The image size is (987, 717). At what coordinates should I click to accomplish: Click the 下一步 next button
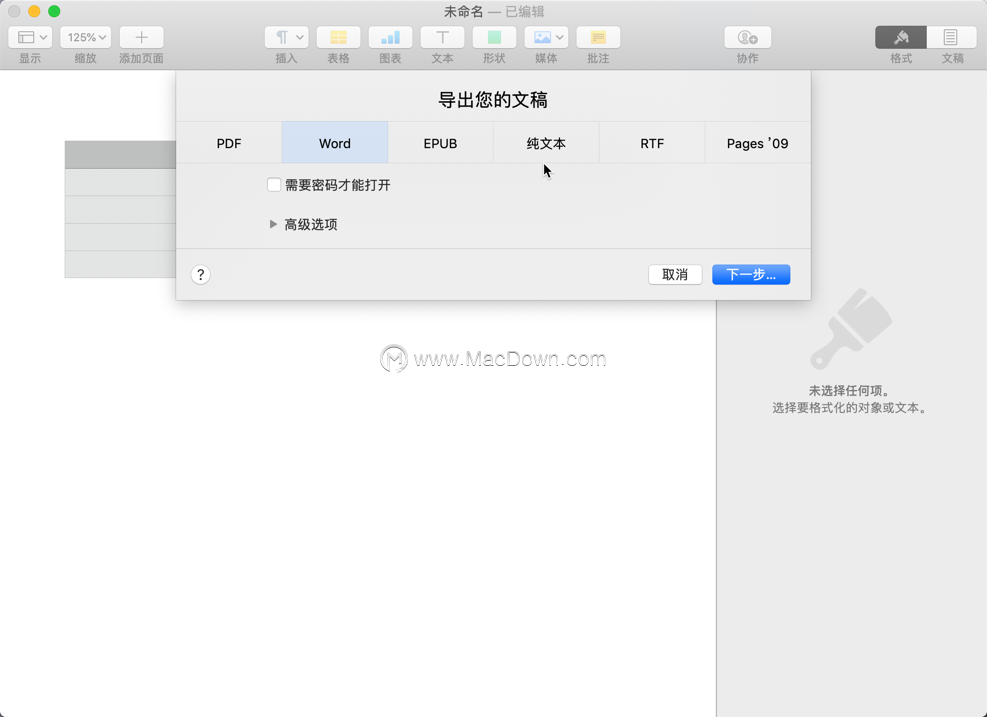(751, 274)
